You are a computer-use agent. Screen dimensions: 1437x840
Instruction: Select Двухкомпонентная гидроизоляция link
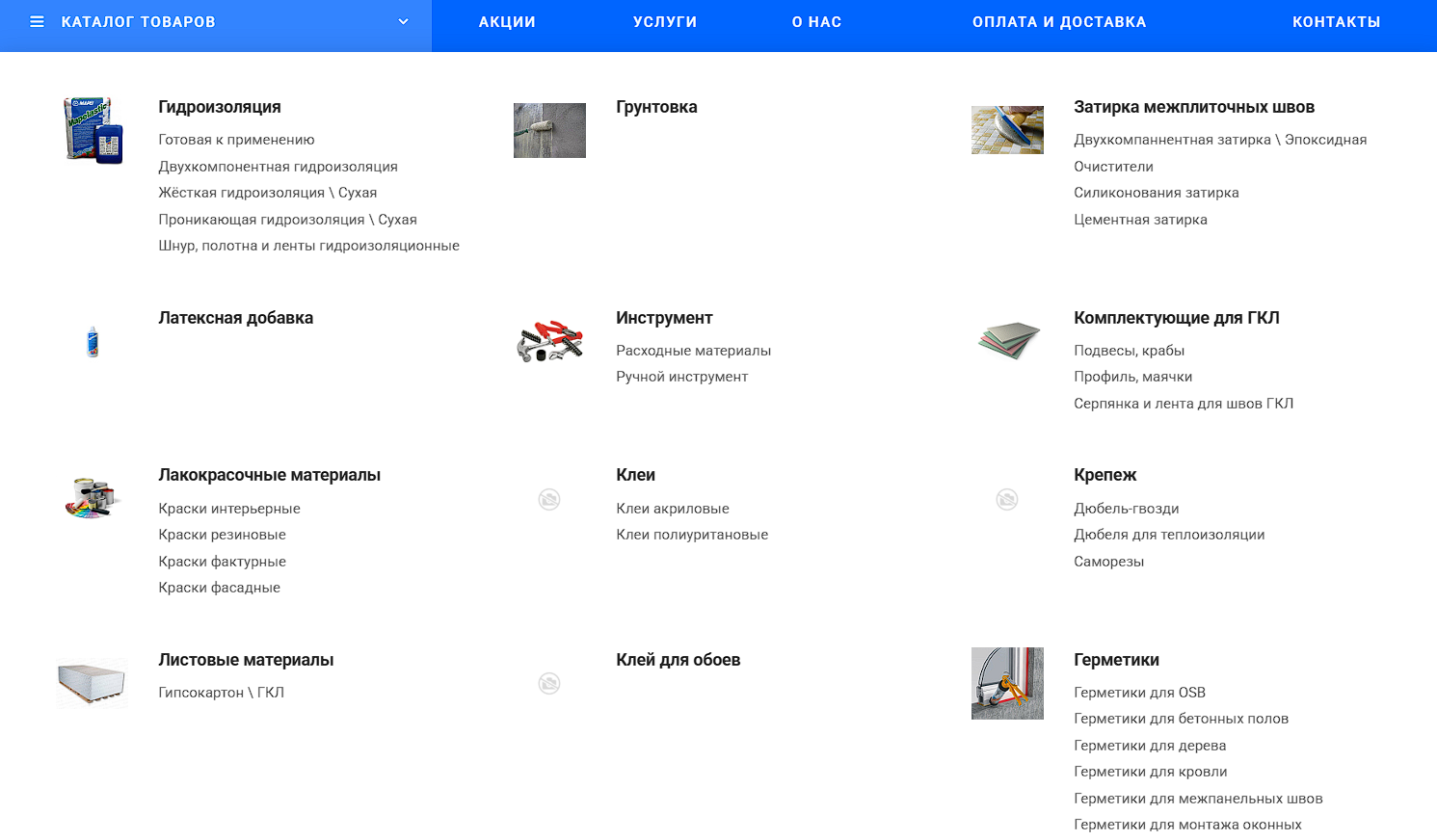(278, 167)
